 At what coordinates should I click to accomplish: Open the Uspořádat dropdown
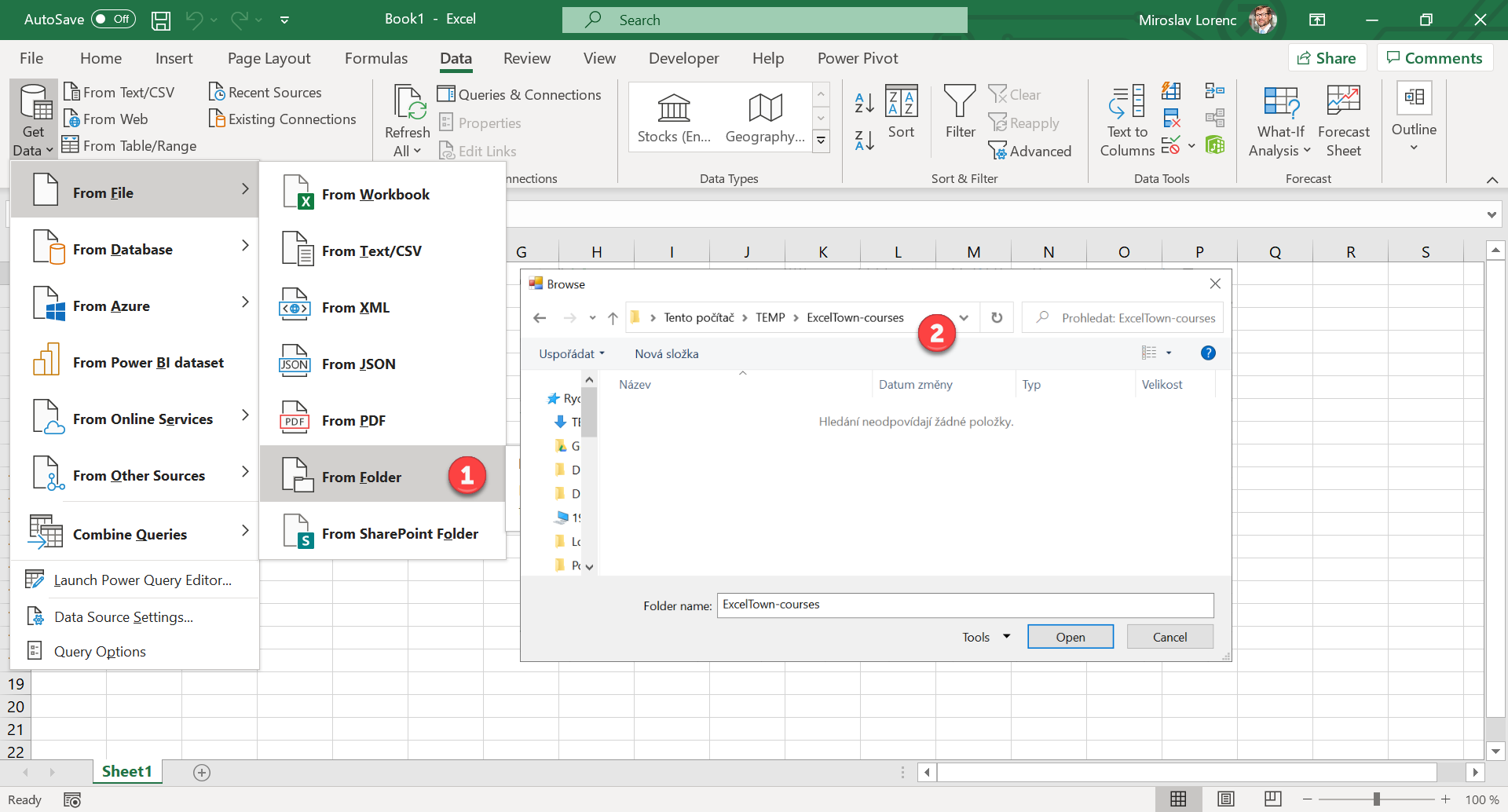pyautogui.click(x=571, y=353)
